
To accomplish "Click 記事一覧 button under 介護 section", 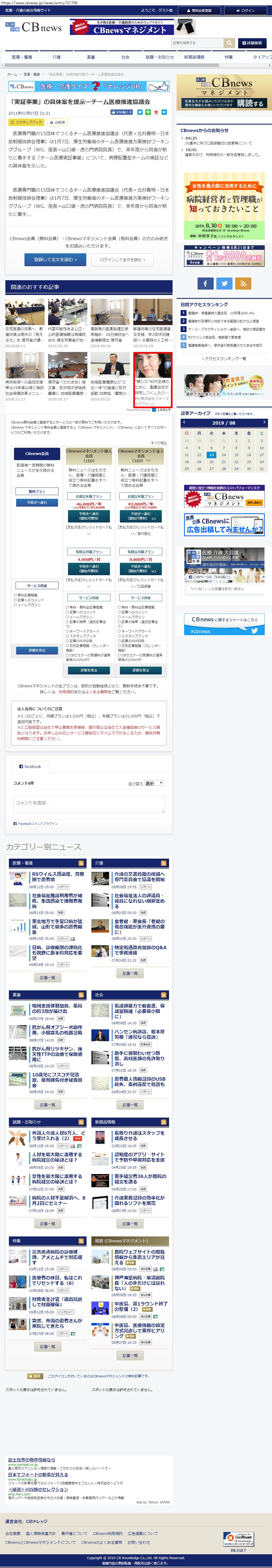I will (130, 973).
